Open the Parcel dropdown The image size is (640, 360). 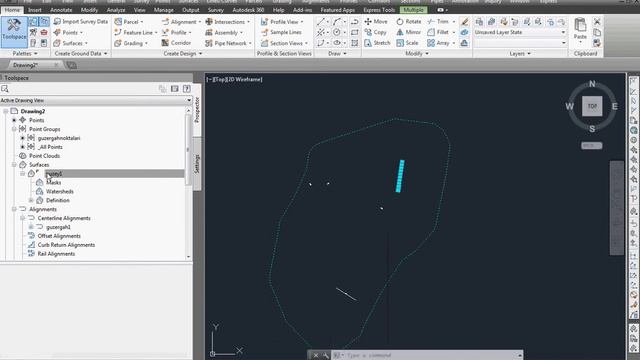[129, 22]
